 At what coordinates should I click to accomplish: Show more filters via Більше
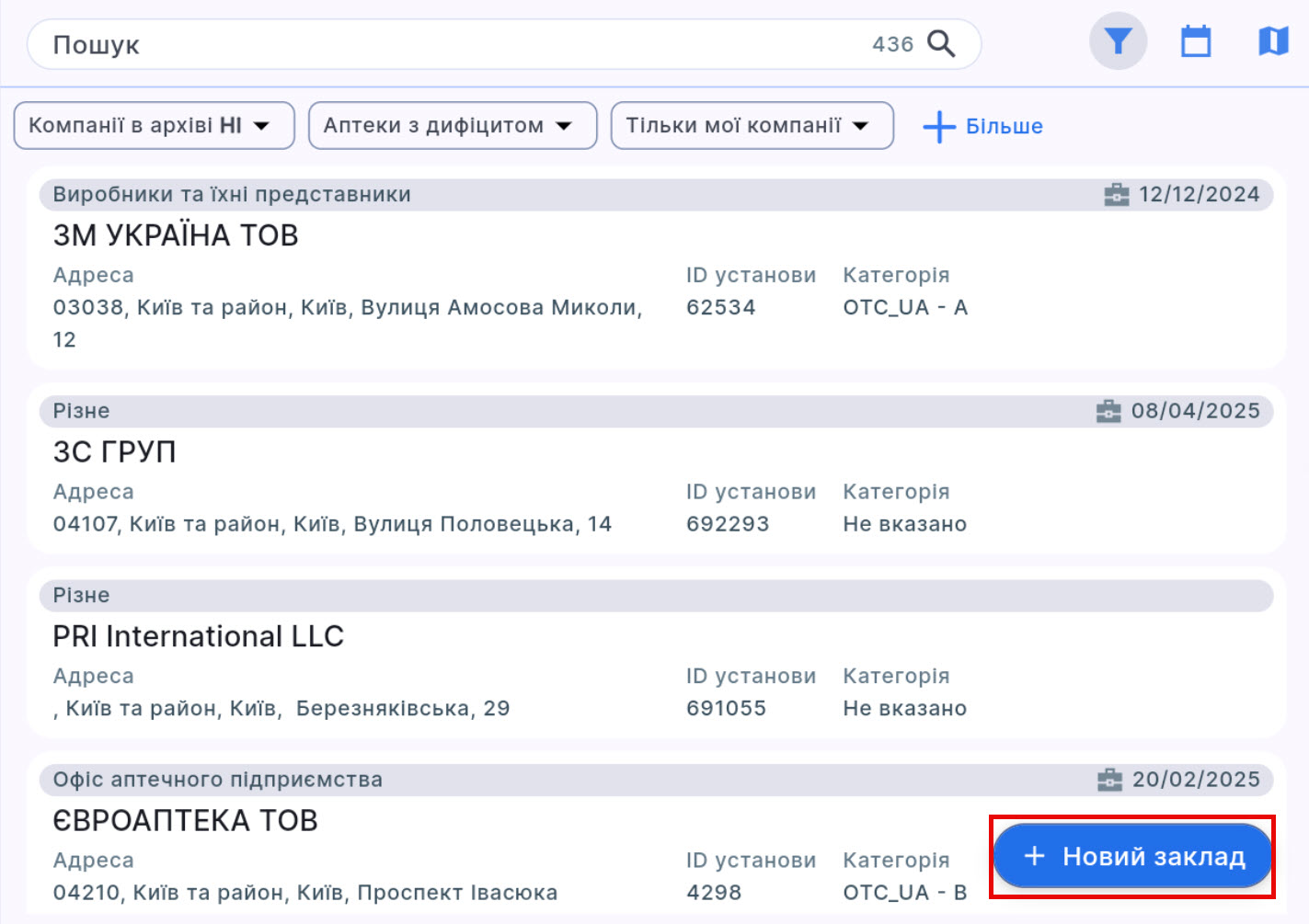click(x=1004, y=127)
